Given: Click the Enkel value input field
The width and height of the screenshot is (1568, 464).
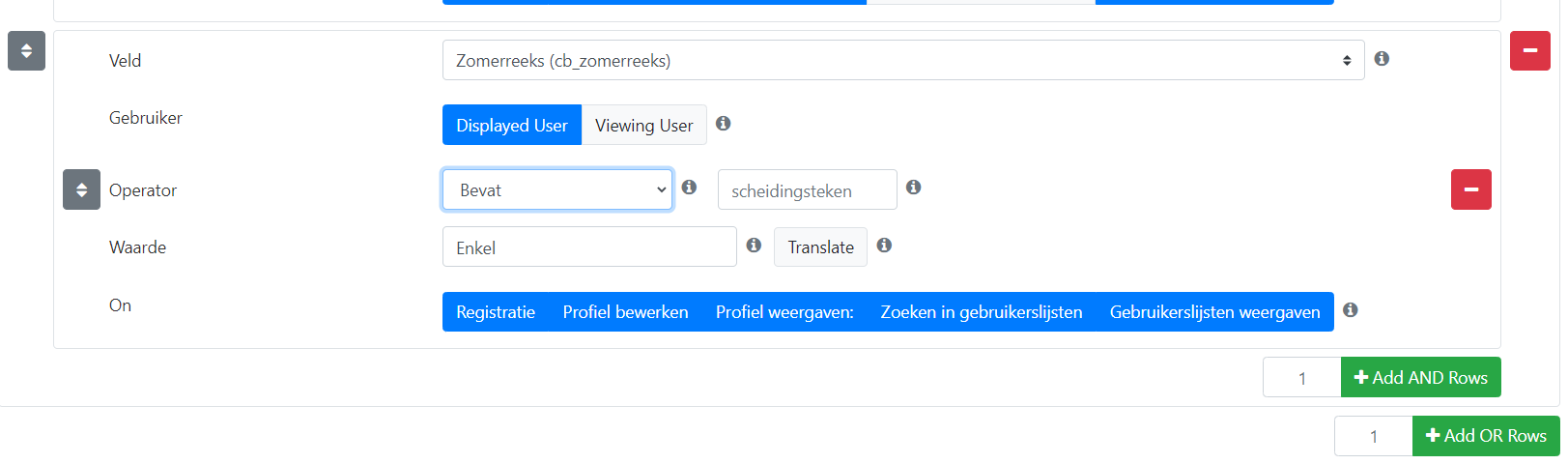Looking at the screenshot, I should tap(589, 246).
